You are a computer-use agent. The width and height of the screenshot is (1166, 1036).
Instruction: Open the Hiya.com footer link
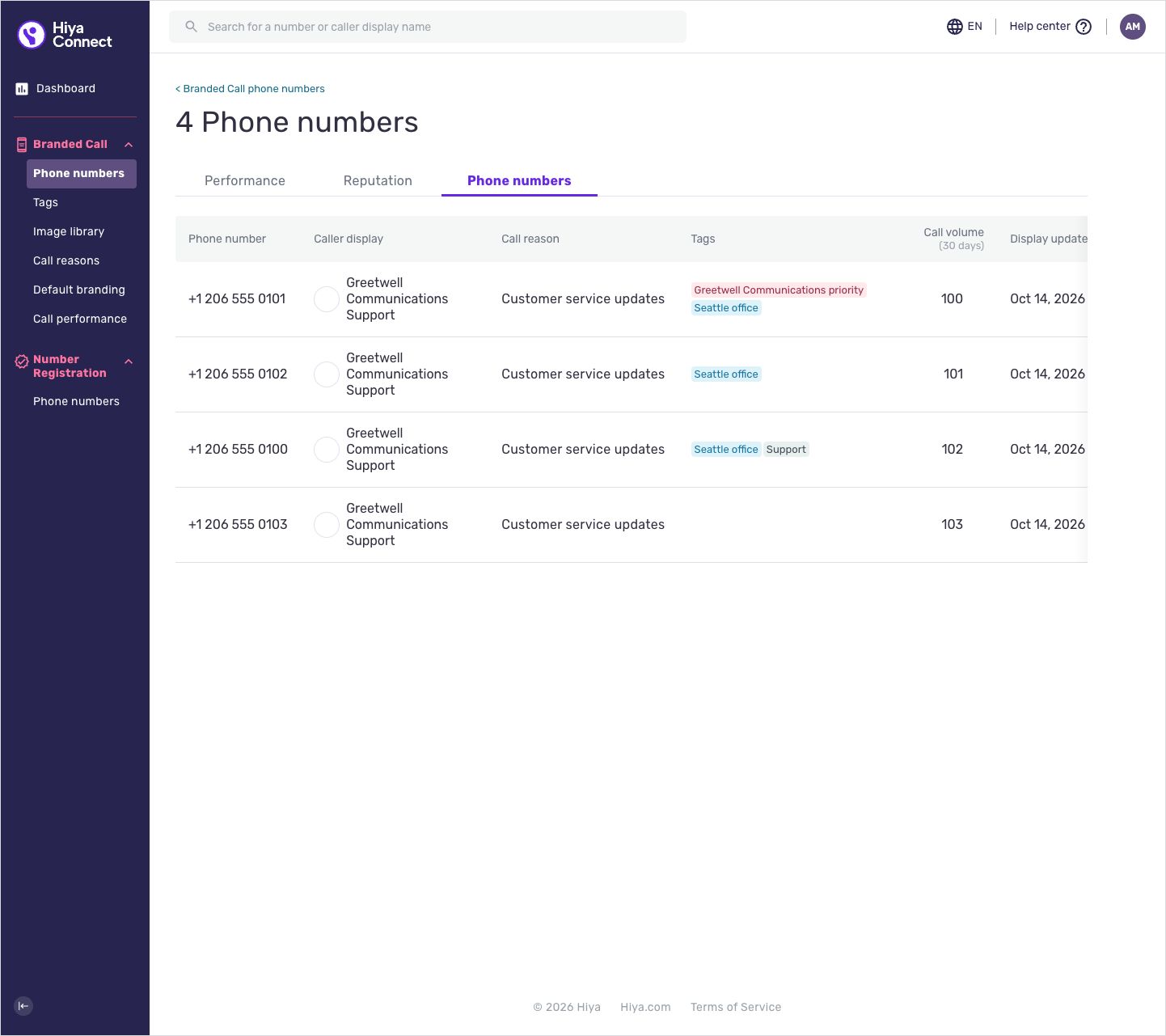pos(645,1008)
